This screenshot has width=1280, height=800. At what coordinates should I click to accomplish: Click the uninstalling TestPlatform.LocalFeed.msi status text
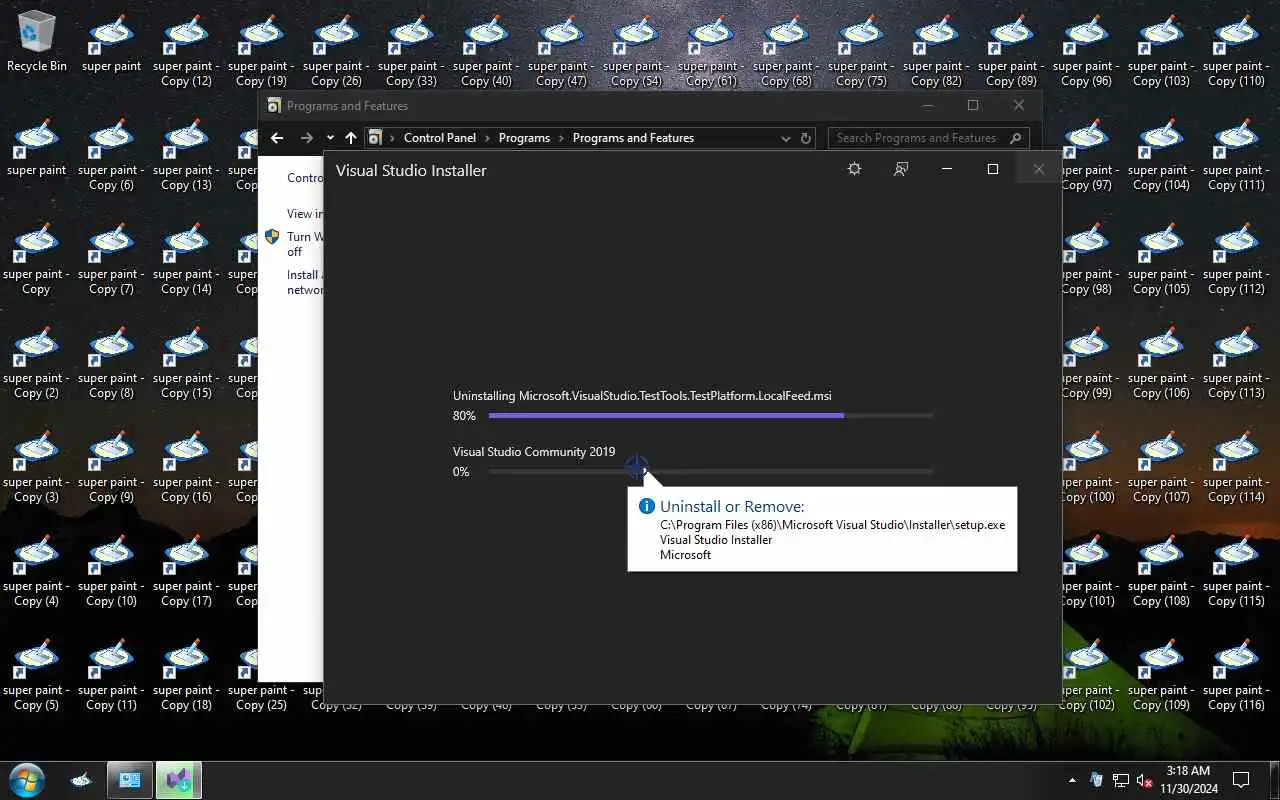point(642,396)
